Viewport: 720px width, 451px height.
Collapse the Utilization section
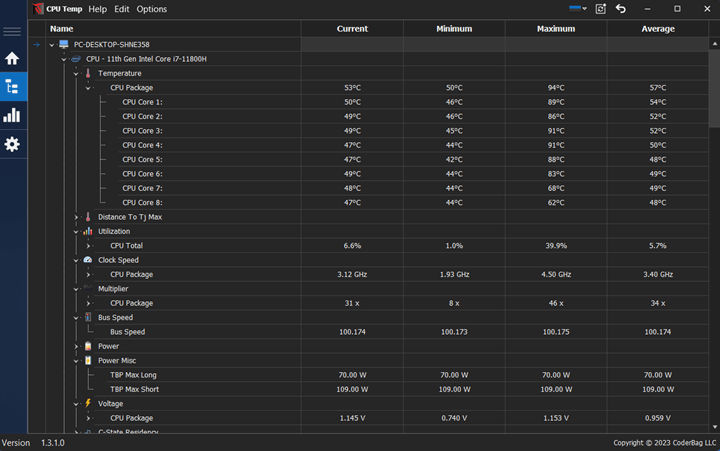click(x=76, y=231)
